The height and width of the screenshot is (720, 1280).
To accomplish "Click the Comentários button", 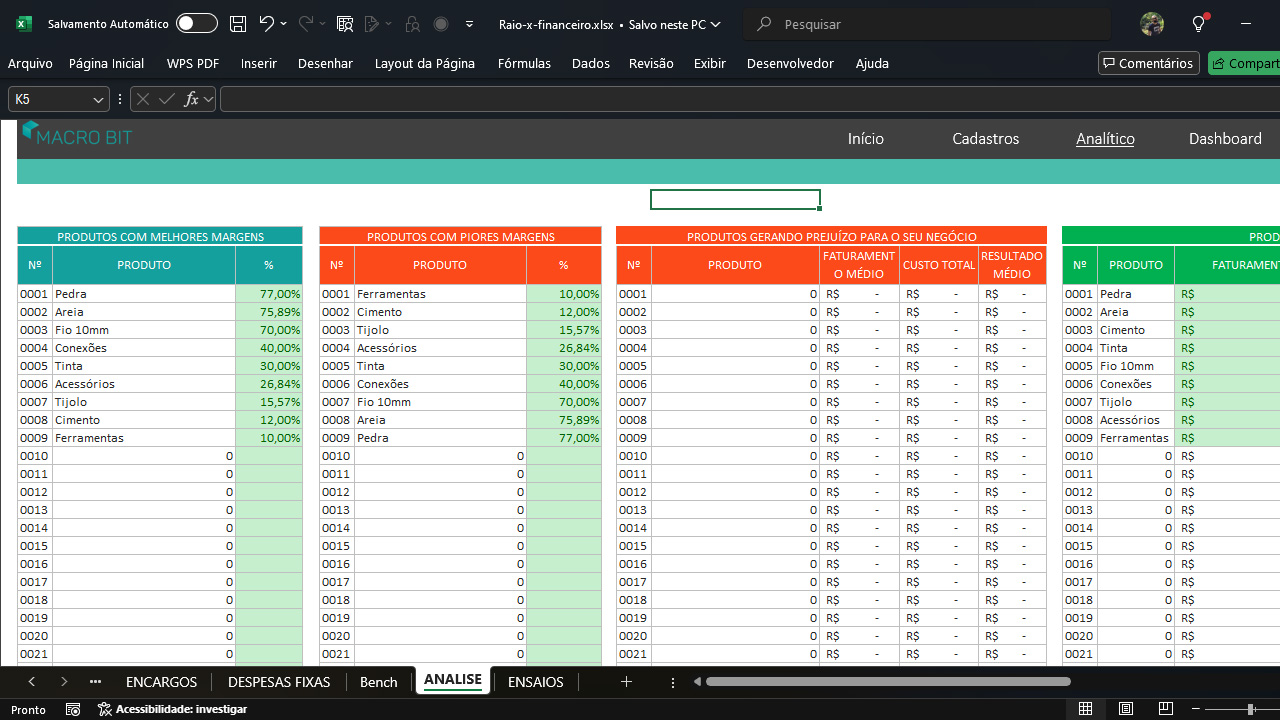I will pyautogui.click(x=1148, y=63).
